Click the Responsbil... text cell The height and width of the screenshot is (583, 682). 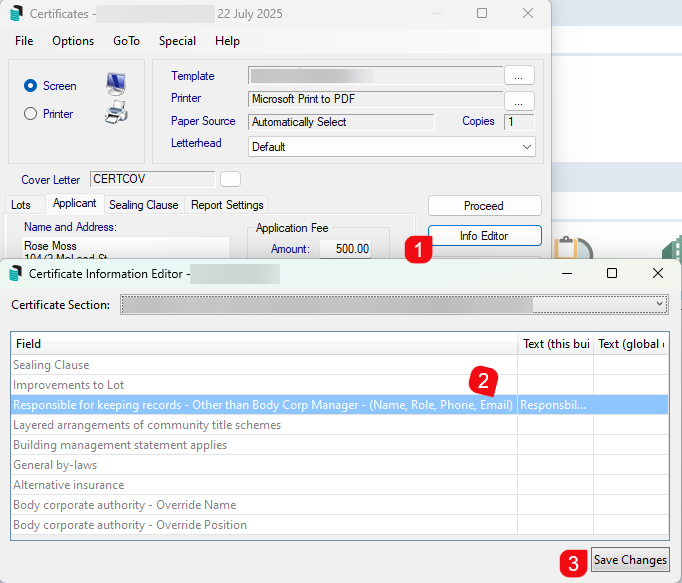click(555, 405)
